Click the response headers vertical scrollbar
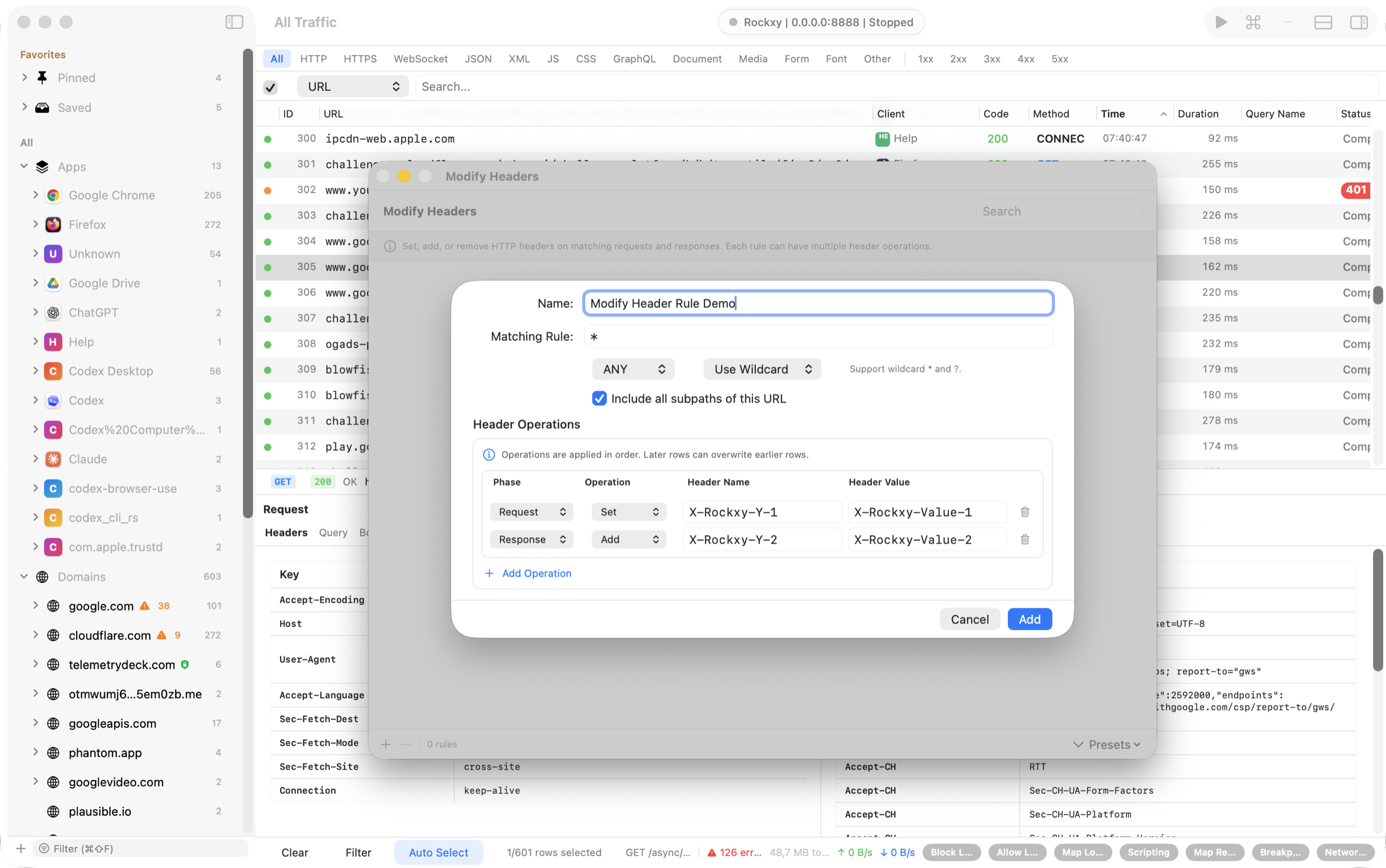Viewport: 1386px width, 868px height. point(1379,610)
